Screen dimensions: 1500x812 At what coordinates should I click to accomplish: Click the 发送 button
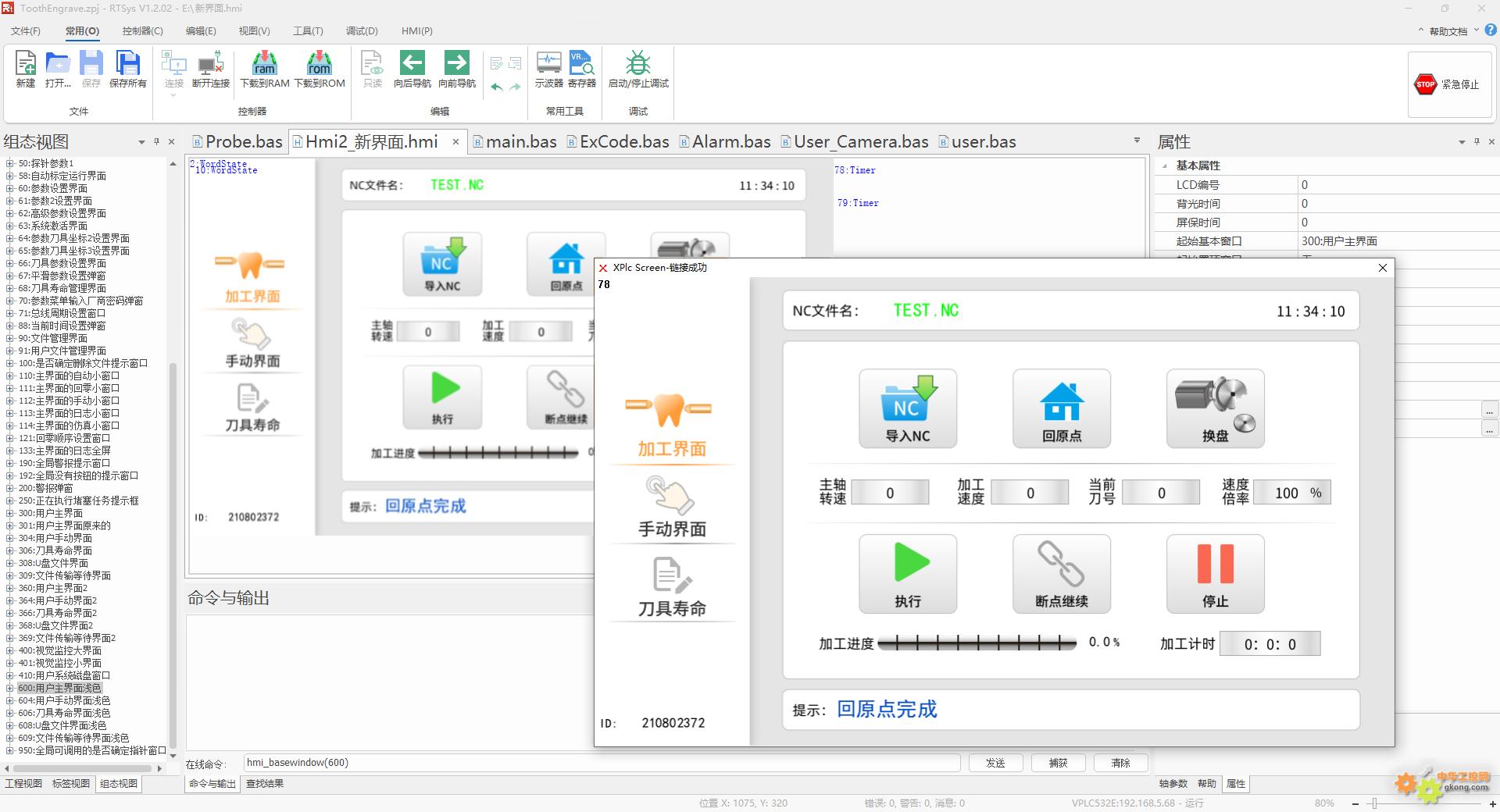(995, 763)
